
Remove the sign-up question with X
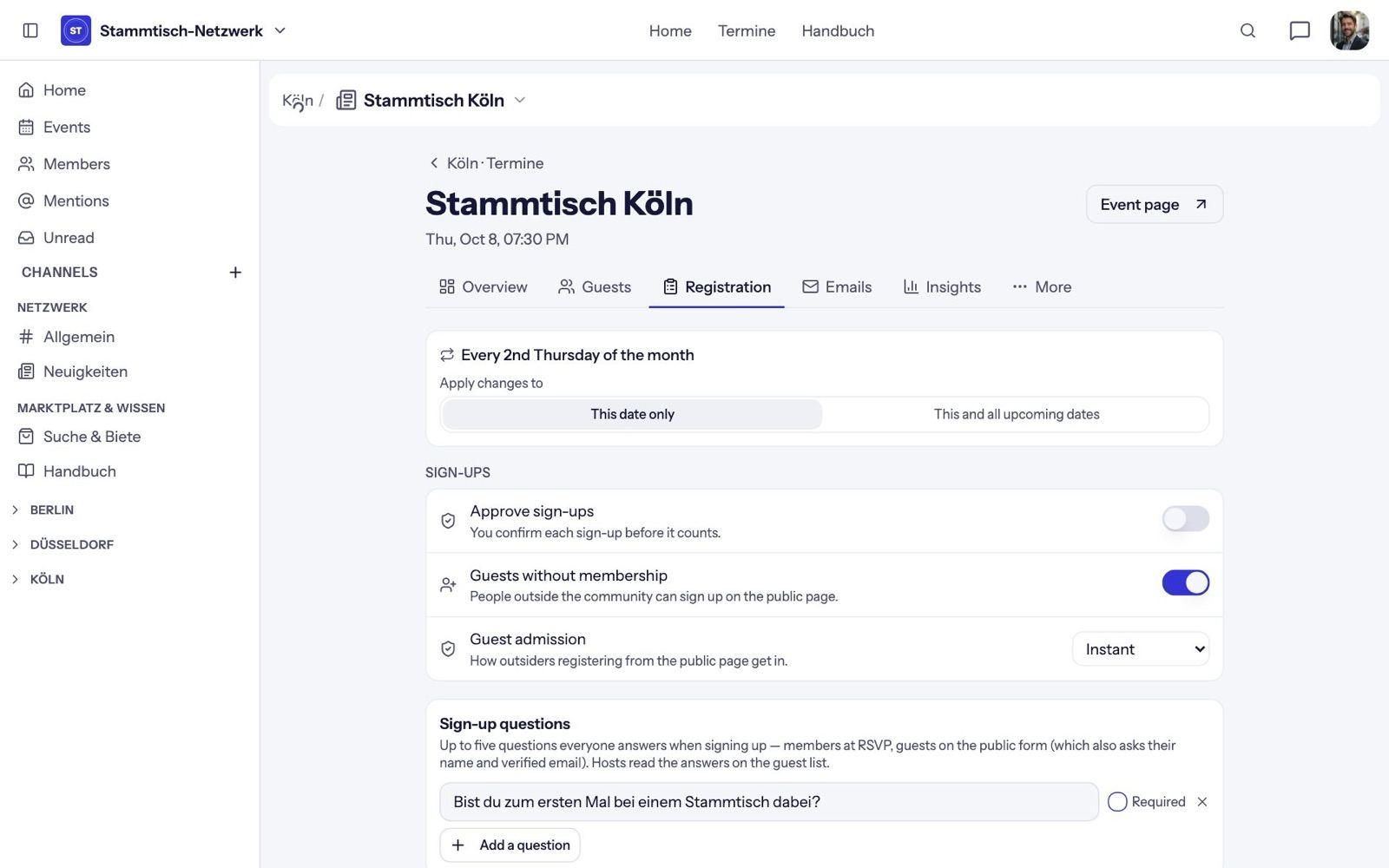click(1201, 802)
